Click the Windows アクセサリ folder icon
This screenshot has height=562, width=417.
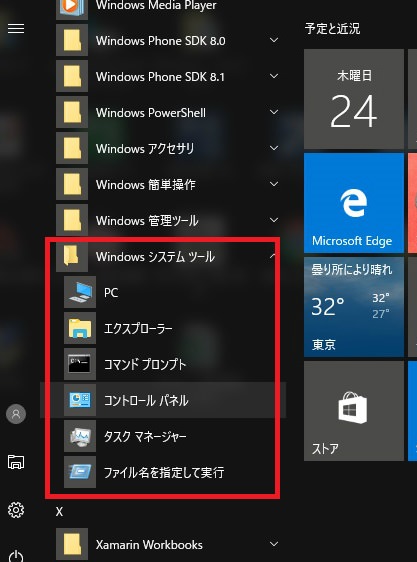coord(72,148)
